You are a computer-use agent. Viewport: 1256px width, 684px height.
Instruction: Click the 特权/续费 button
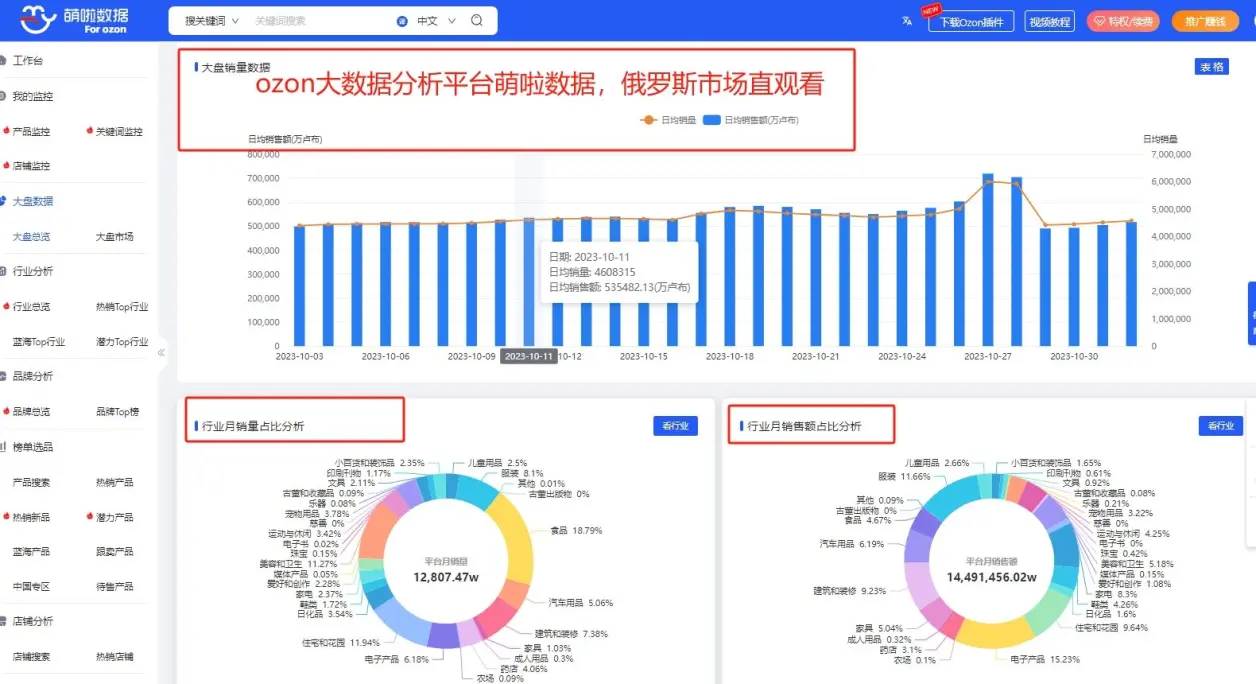coord(1123,21)
